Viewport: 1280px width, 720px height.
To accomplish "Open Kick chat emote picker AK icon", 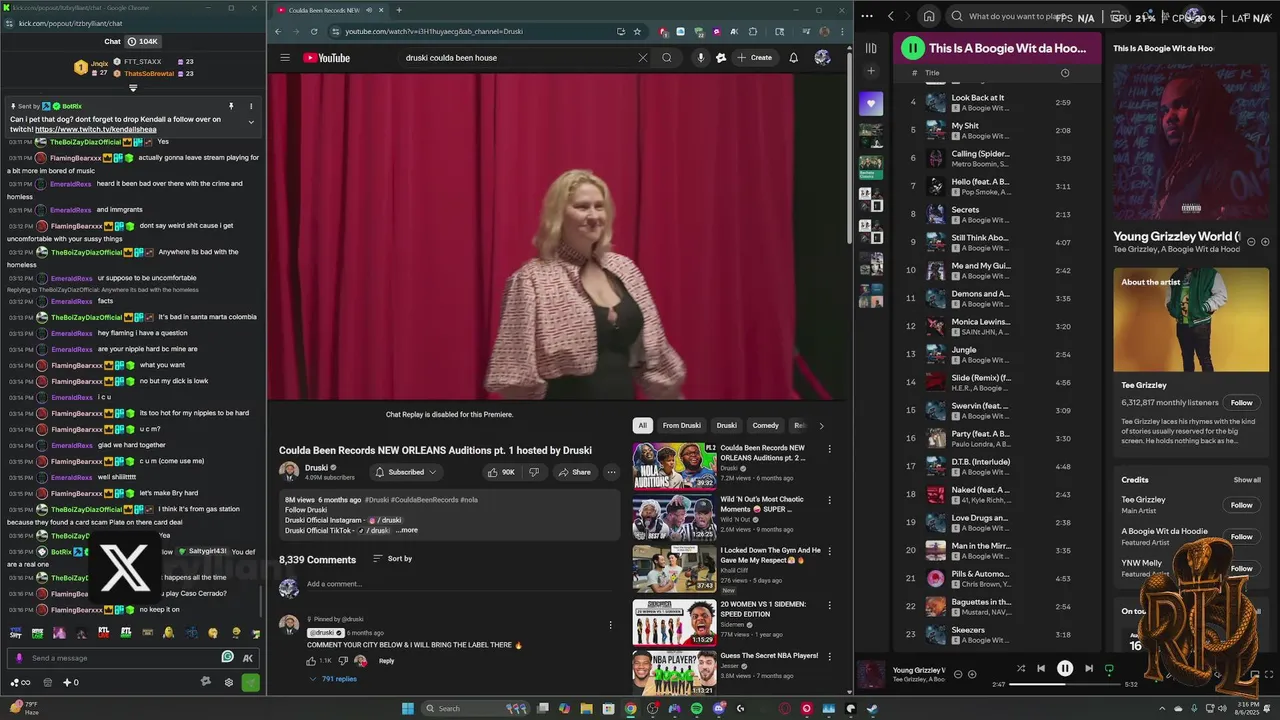I will point(247,657).
